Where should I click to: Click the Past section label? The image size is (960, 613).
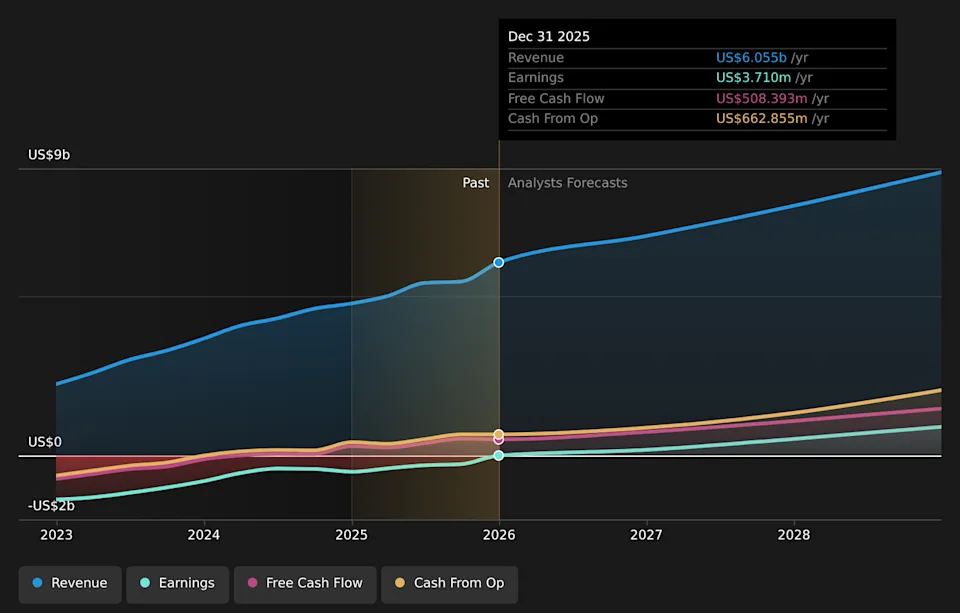tap(476, 183)
